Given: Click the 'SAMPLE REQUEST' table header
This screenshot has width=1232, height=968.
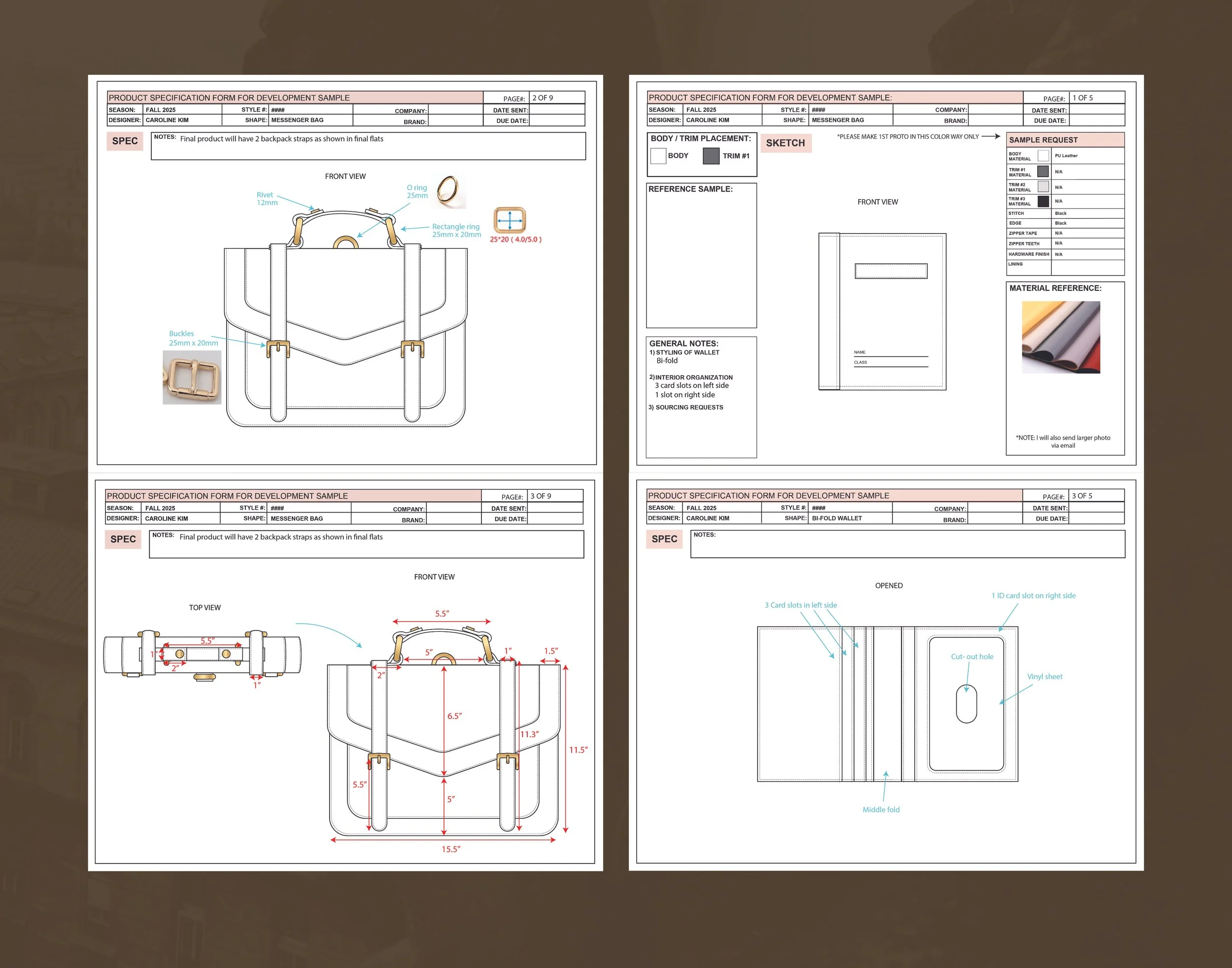Looking at the screenshot, I should 1065,140.
